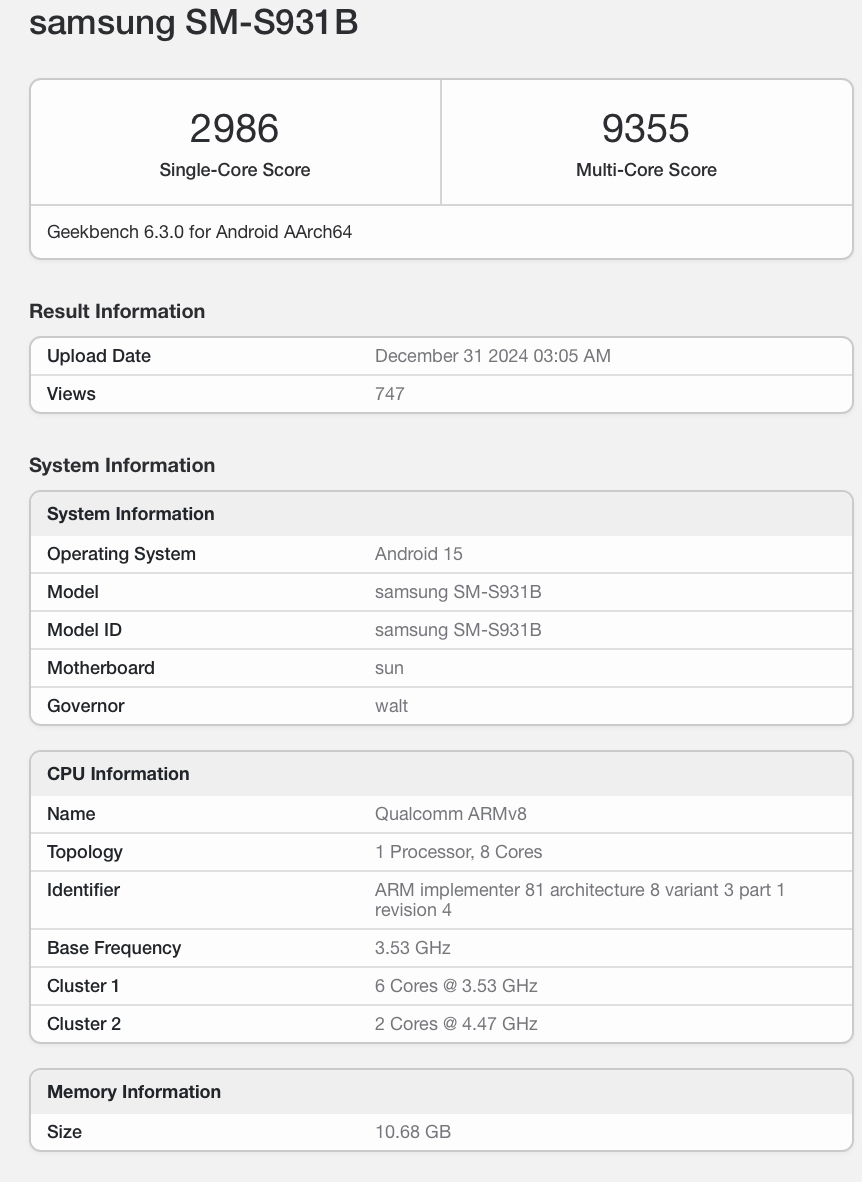Viewport: 862px width, 1182px height.
Task: Click the Memory Information header
Action: 134,1092
